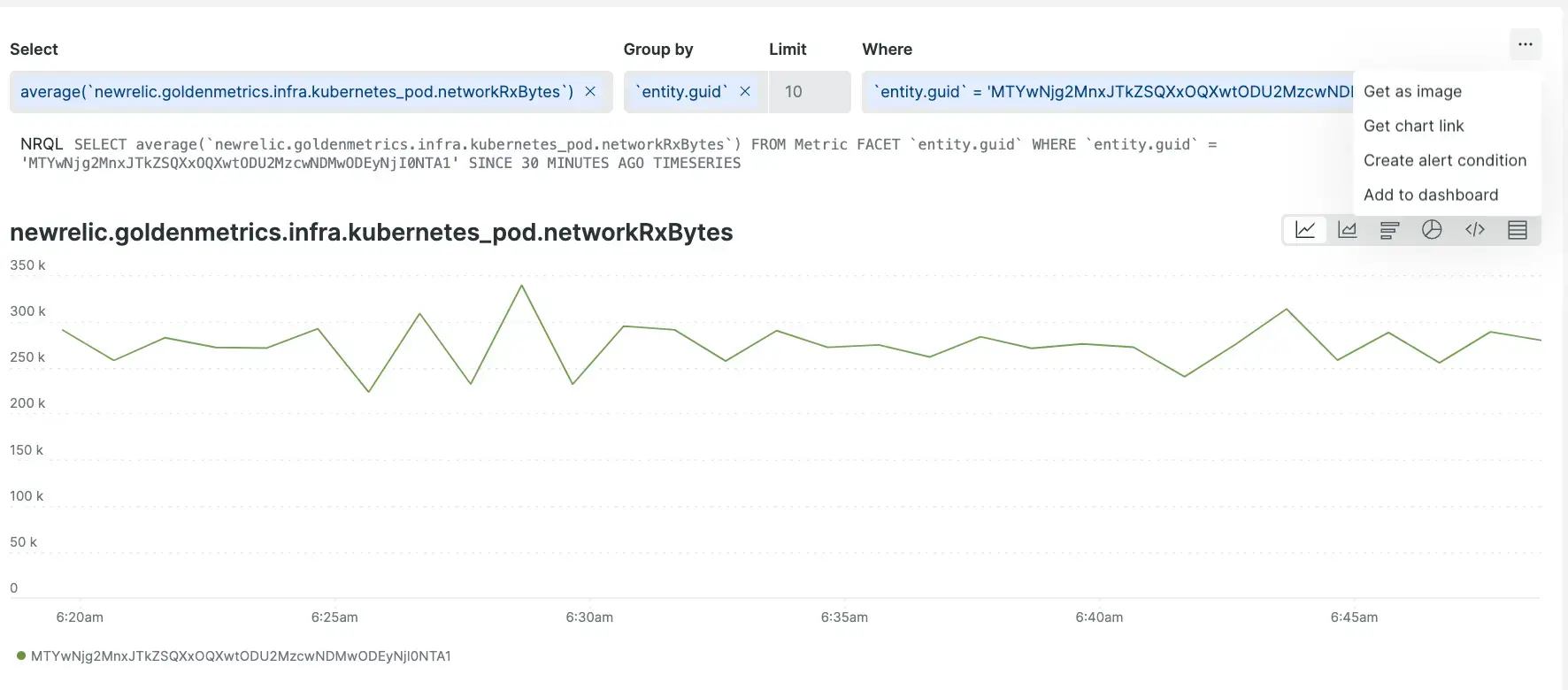Click the entity.guid group-by tag
The image size is (1568, 690).
[681, 91]
